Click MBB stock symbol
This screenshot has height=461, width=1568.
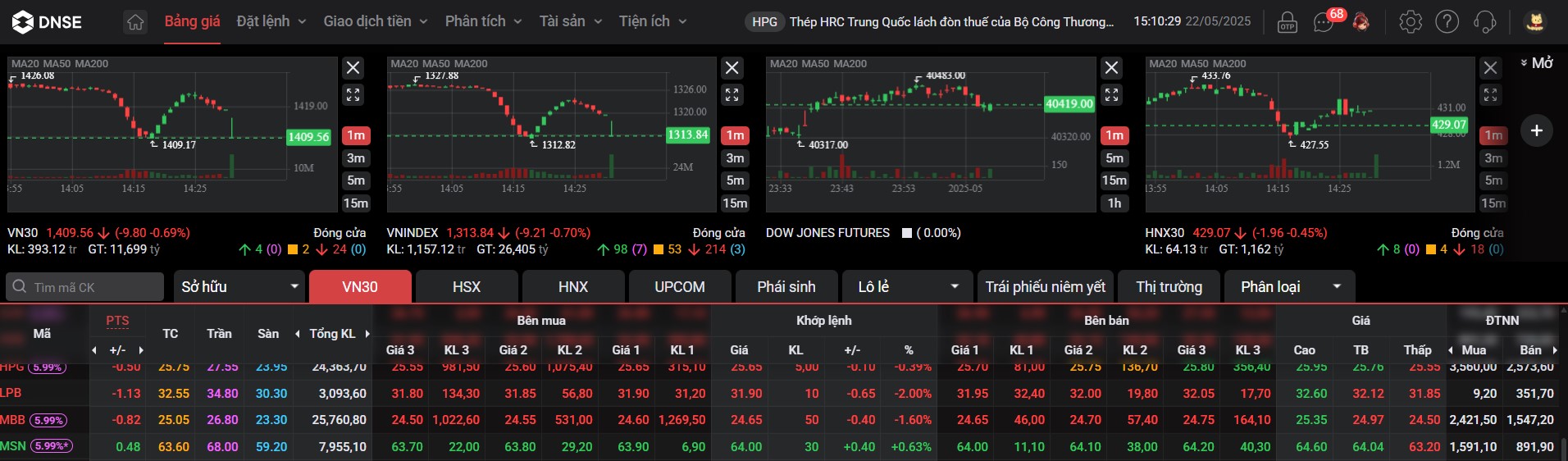(x=12, y=420)
